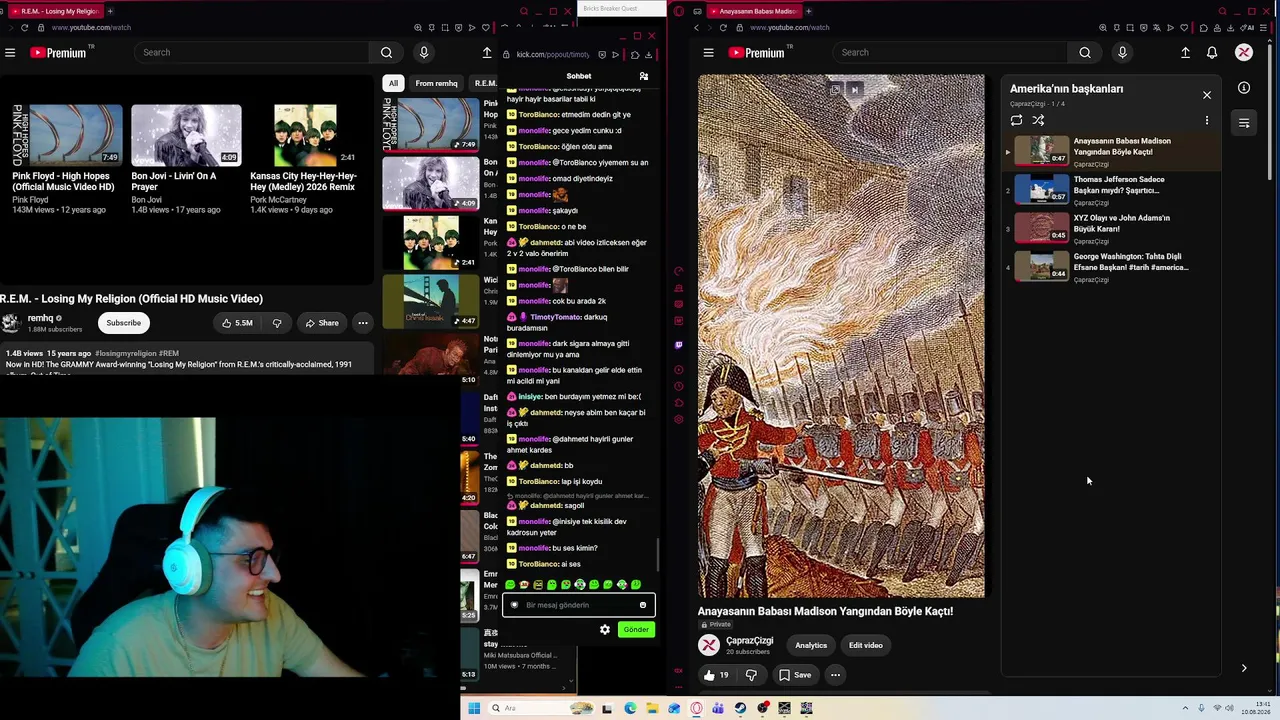This screenshot has height=720, width=1280.
Task: Click the search magnifier button in left YouTube window
Action: coord(386,52)
